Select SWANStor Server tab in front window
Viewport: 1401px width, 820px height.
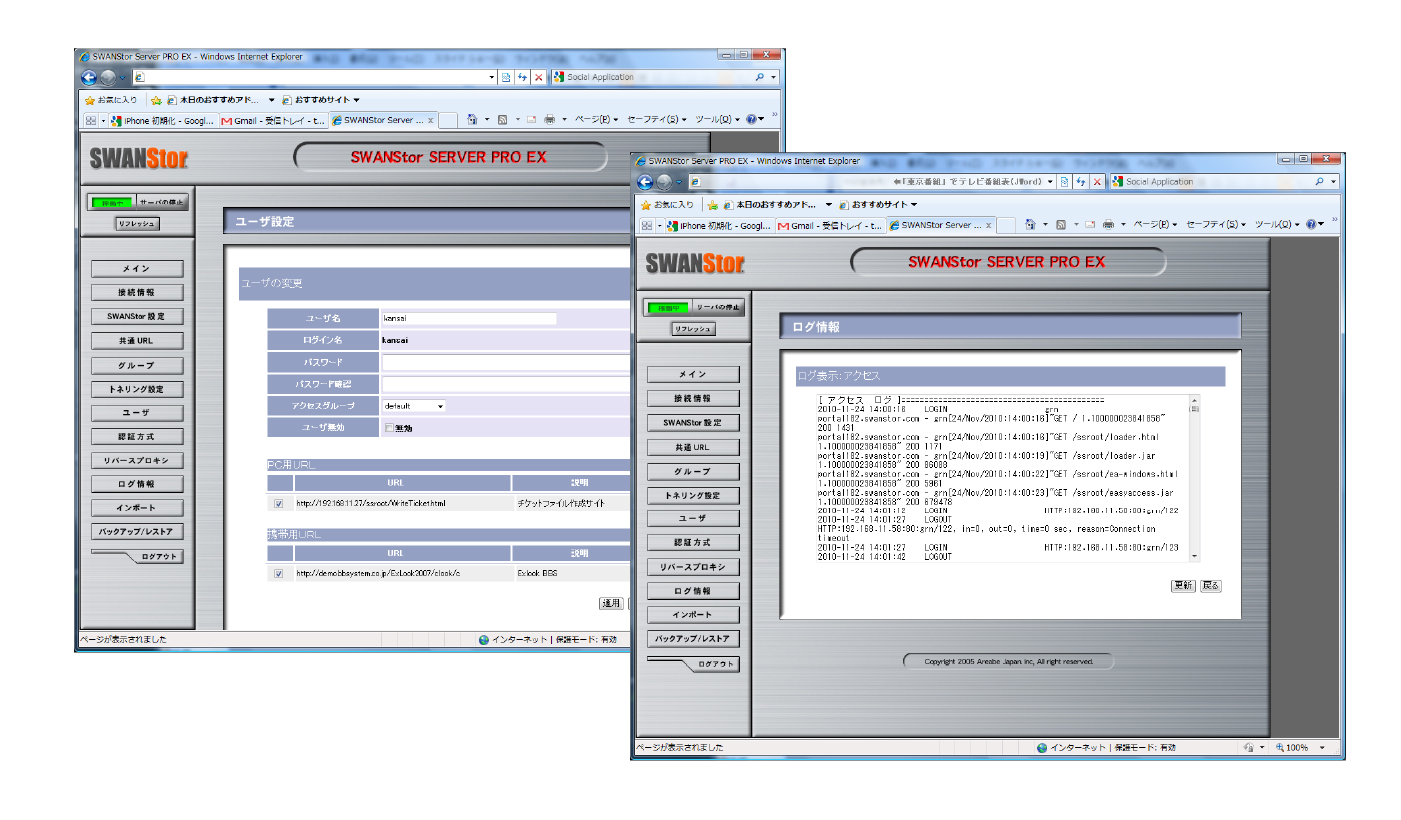[941, 225]
